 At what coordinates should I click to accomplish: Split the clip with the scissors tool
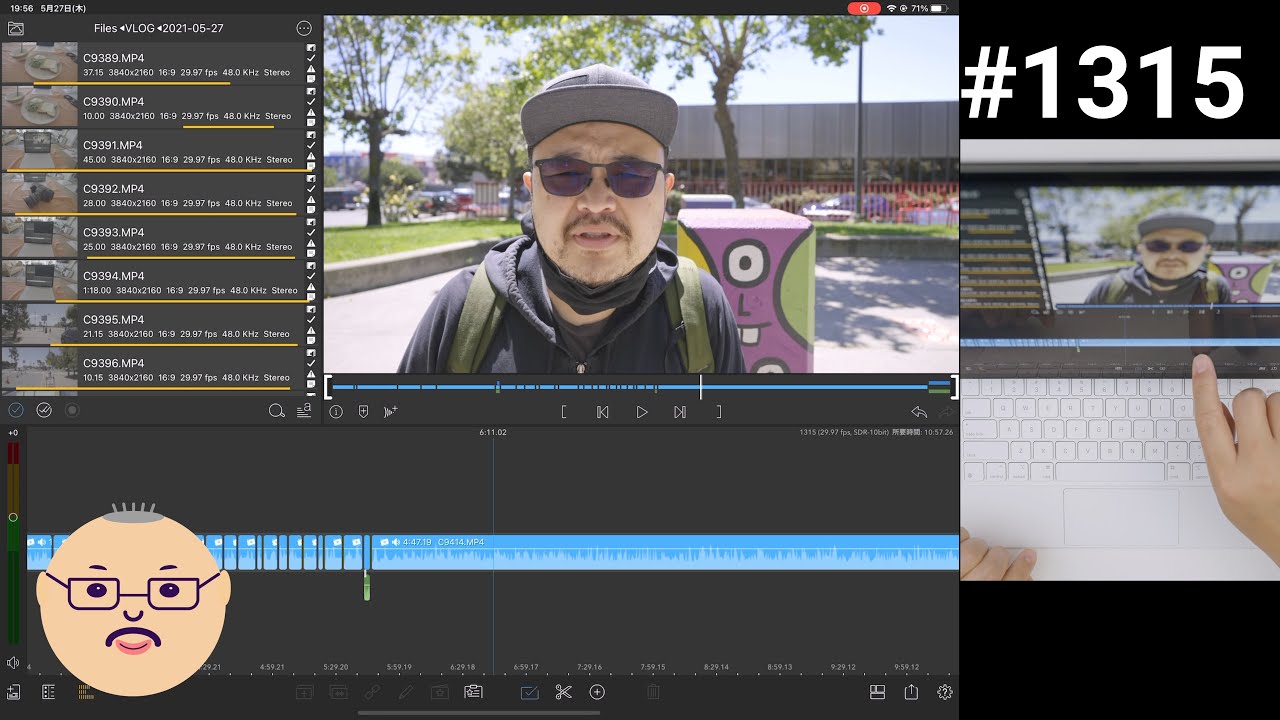point(564,692)
